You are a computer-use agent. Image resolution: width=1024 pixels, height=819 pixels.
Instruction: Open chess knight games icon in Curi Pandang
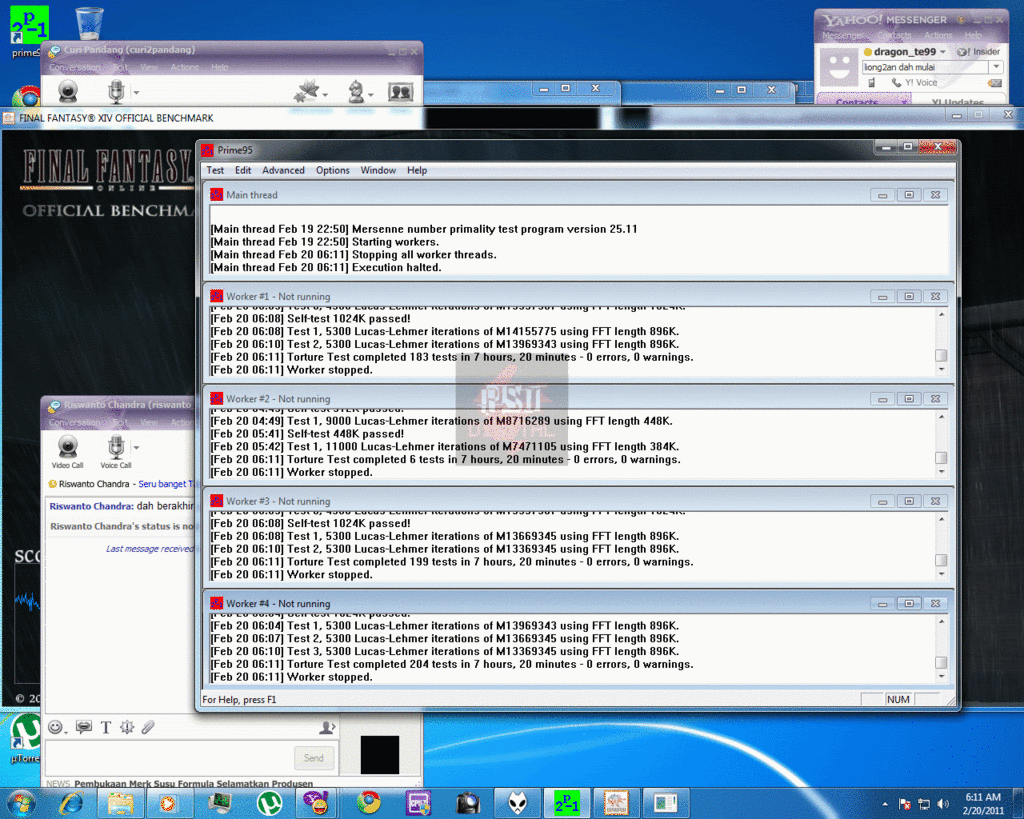pos(356,91)
